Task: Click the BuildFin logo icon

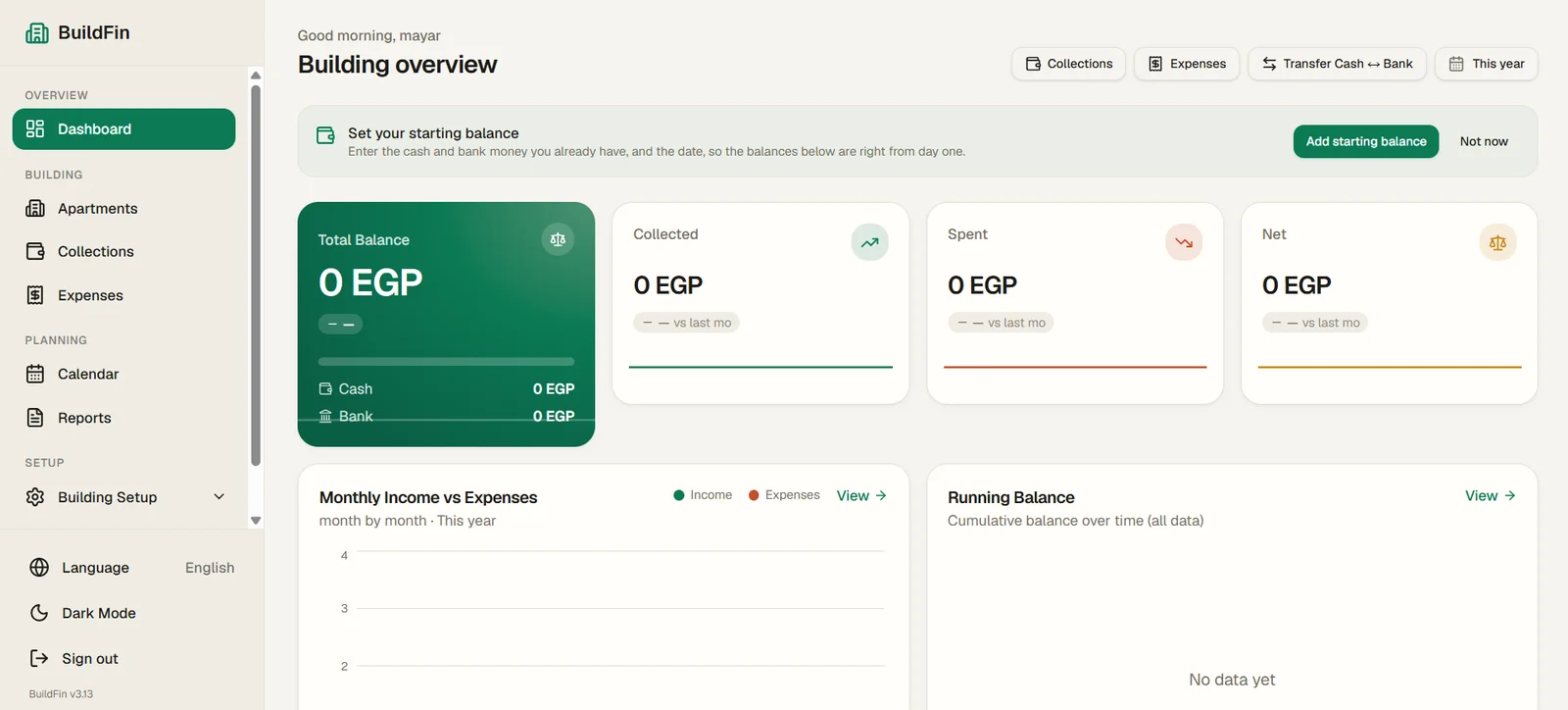Action: pyautogui.click(x=36, y=32)
